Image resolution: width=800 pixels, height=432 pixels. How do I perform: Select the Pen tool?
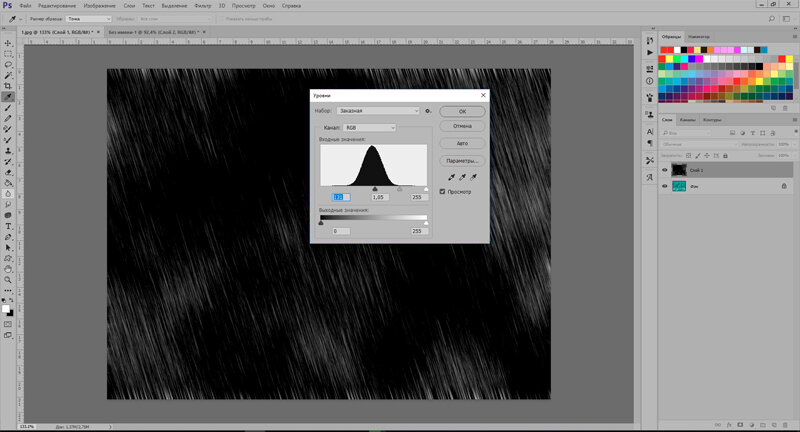point(8,237)
